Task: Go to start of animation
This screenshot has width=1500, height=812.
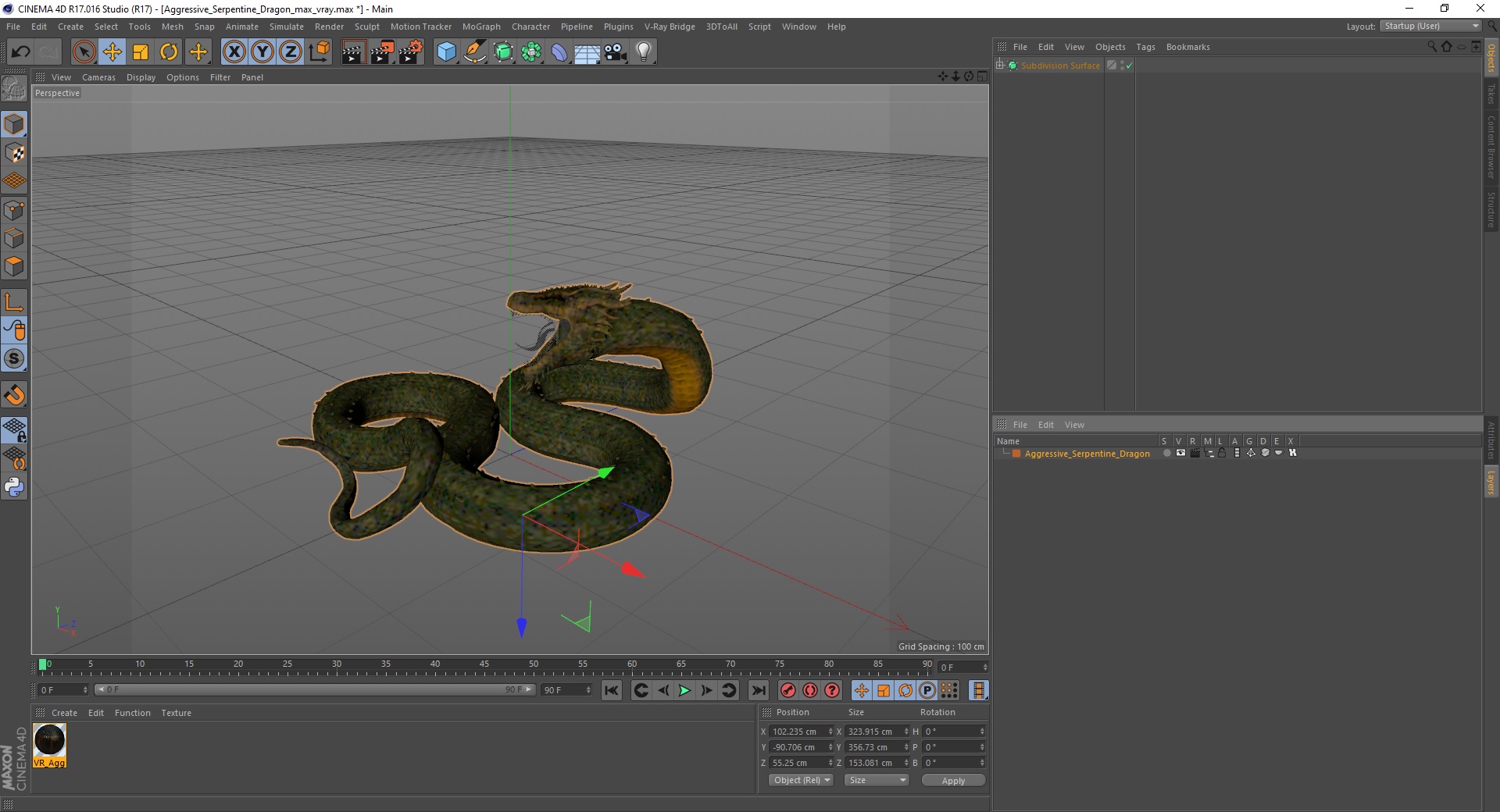Action: (612, 690)
